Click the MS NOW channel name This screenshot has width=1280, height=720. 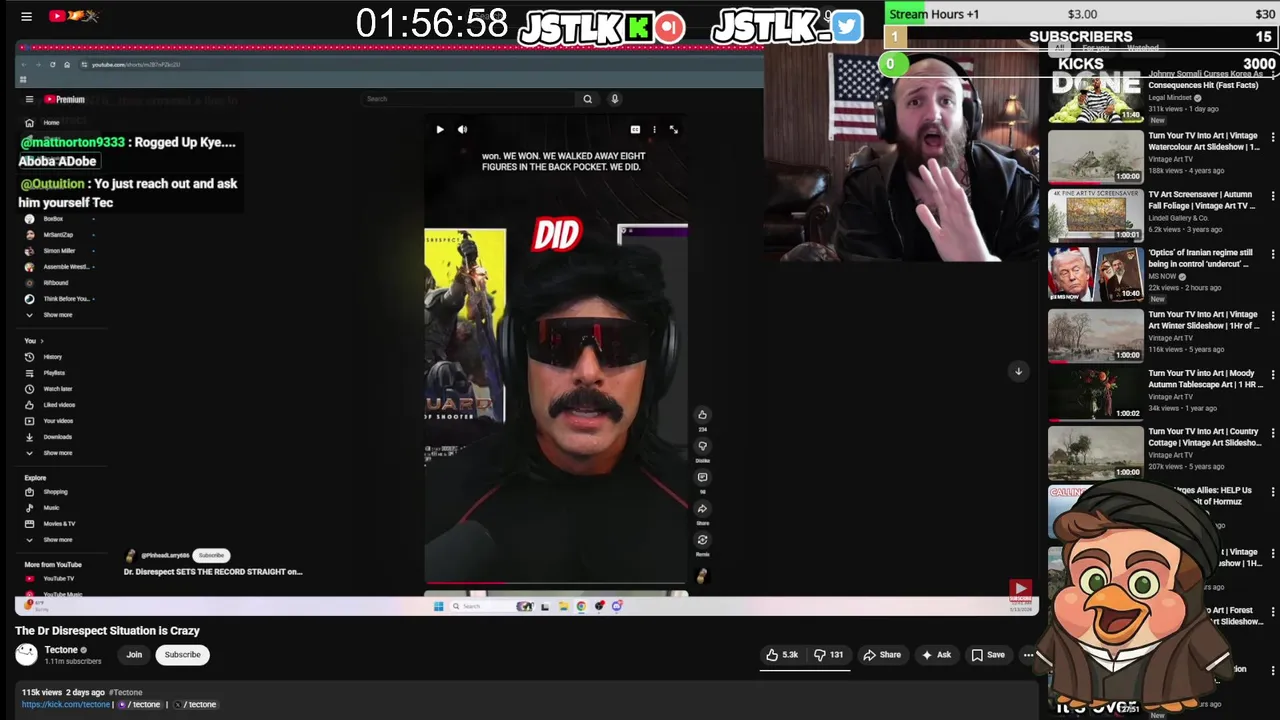point(1162,276)
